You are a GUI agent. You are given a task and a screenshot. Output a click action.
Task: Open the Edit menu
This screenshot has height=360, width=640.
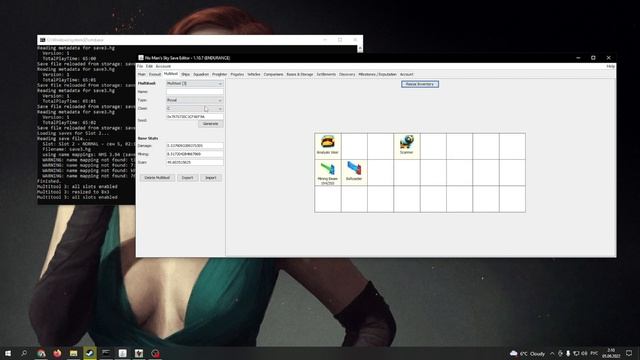(149, 66)
